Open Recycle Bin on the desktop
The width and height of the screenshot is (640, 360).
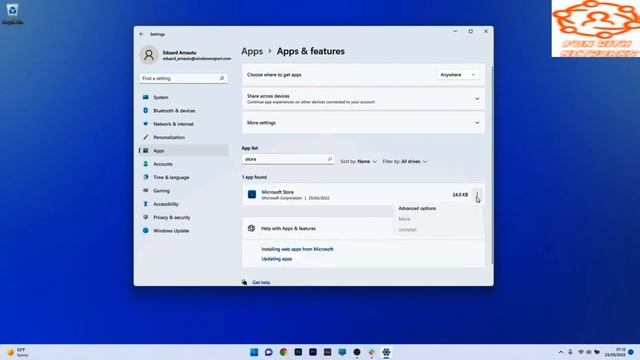(12, 13)
